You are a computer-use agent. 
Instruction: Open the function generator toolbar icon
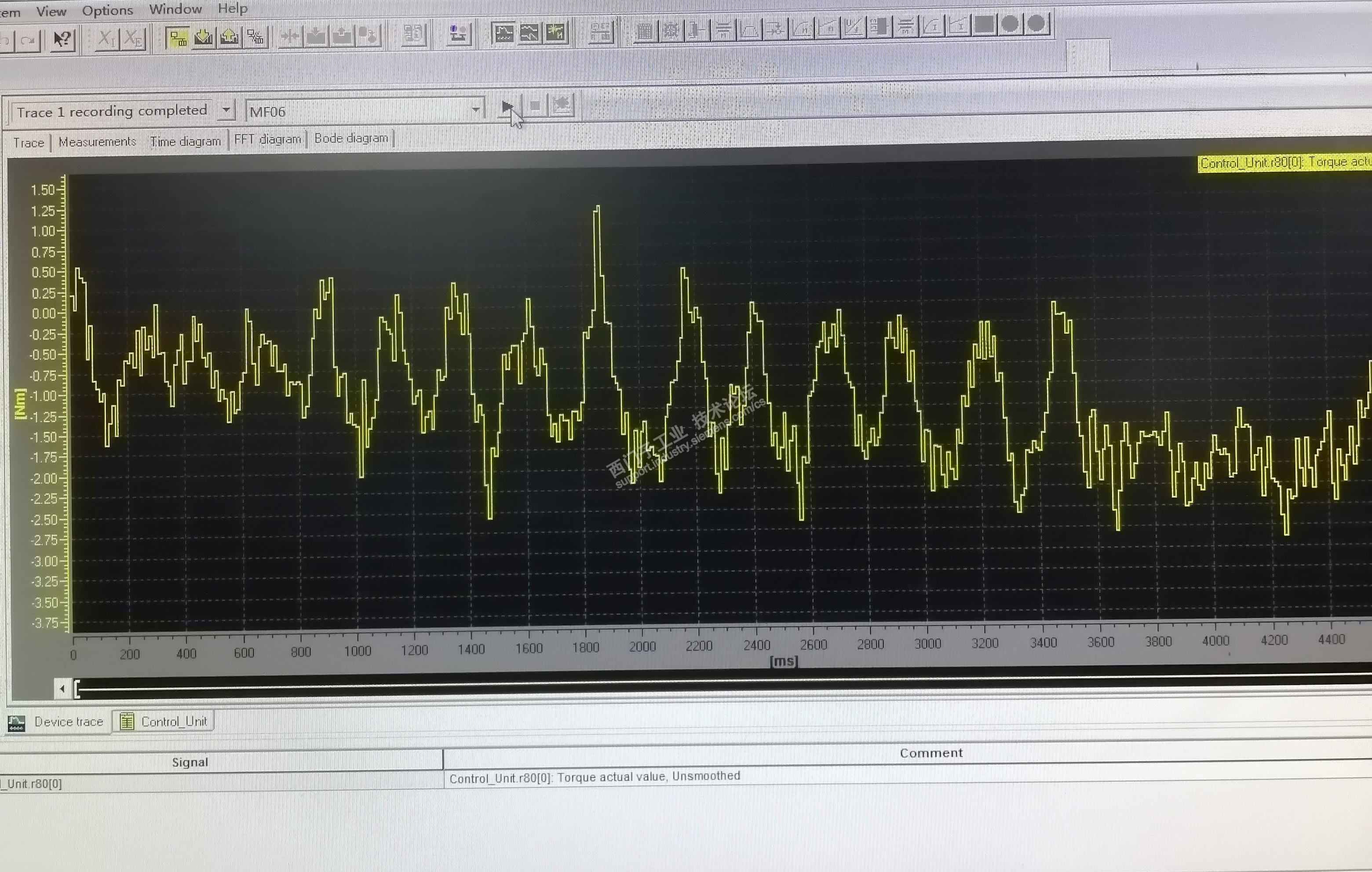tap(530, 33)
